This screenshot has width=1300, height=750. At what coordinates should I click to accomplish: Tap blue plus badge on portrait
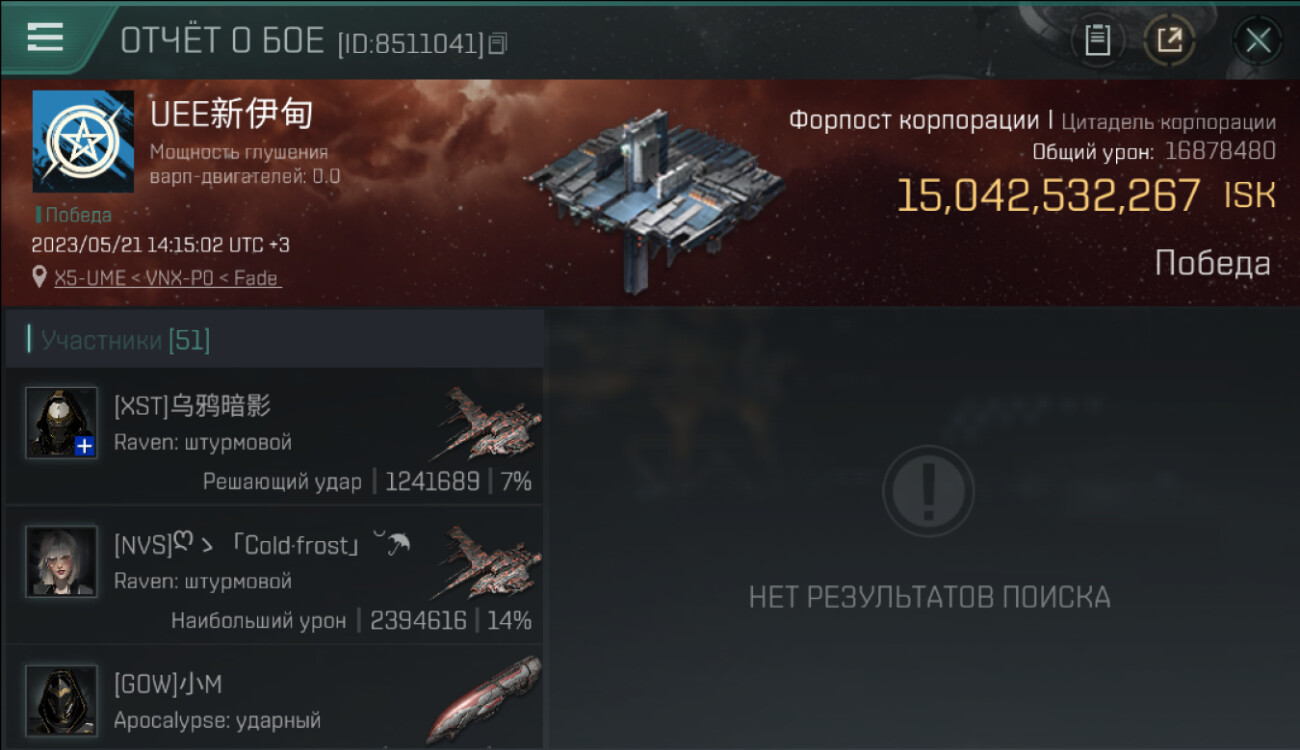pos(85,447)
